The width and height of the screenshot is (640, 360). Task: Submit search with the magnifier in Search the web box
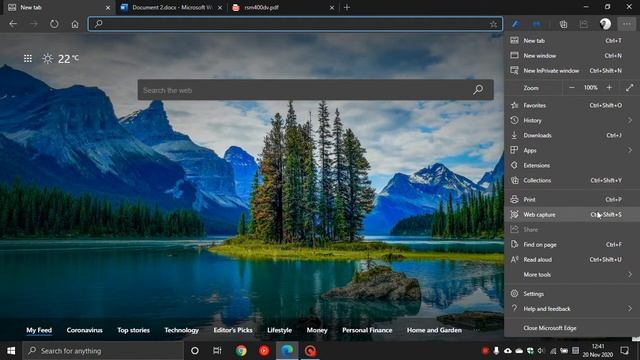(478, 89)
